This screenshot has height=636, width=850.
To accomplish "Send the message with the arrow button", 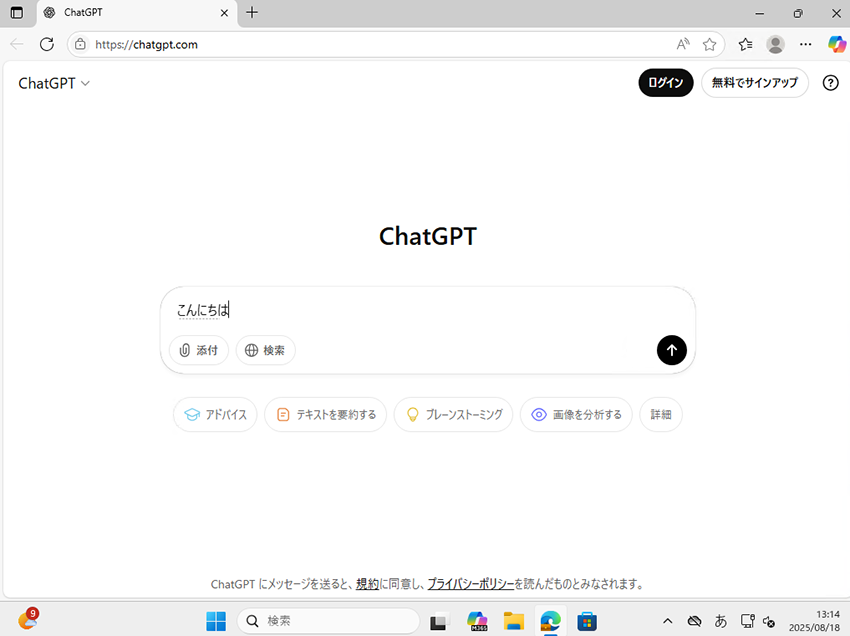I will 671,350.
